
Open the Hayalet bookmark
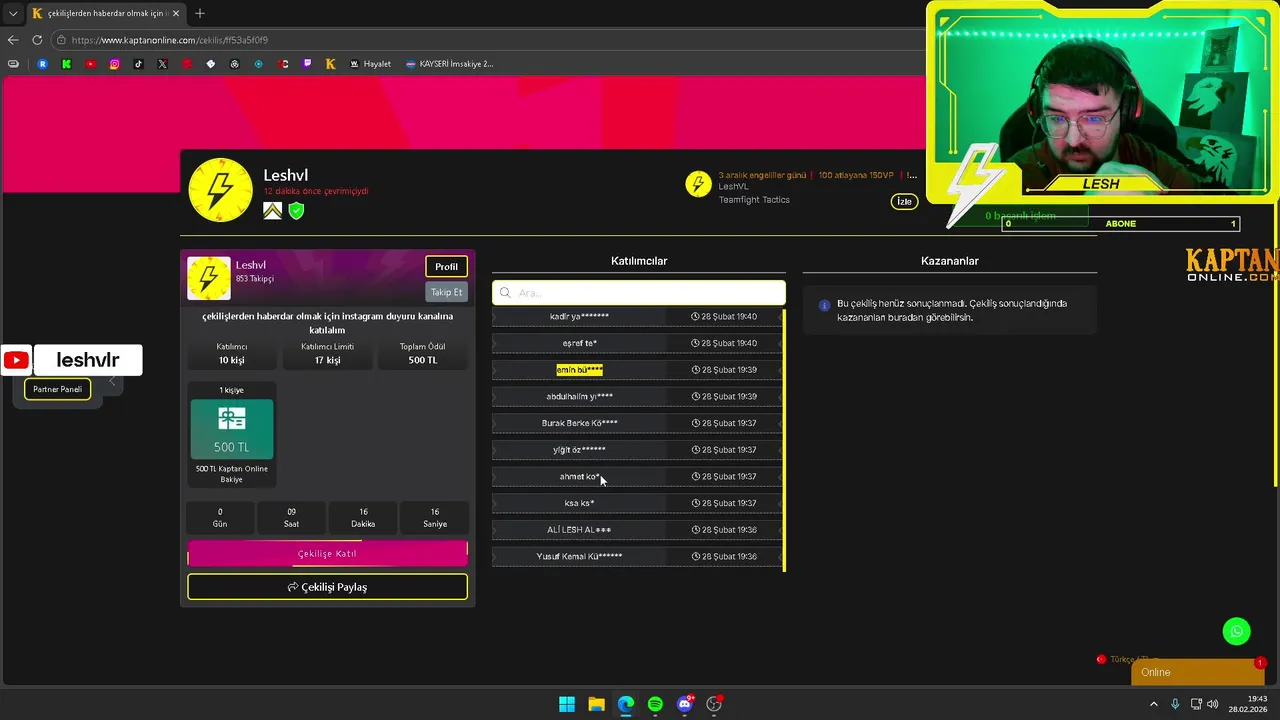coord(370,64)
